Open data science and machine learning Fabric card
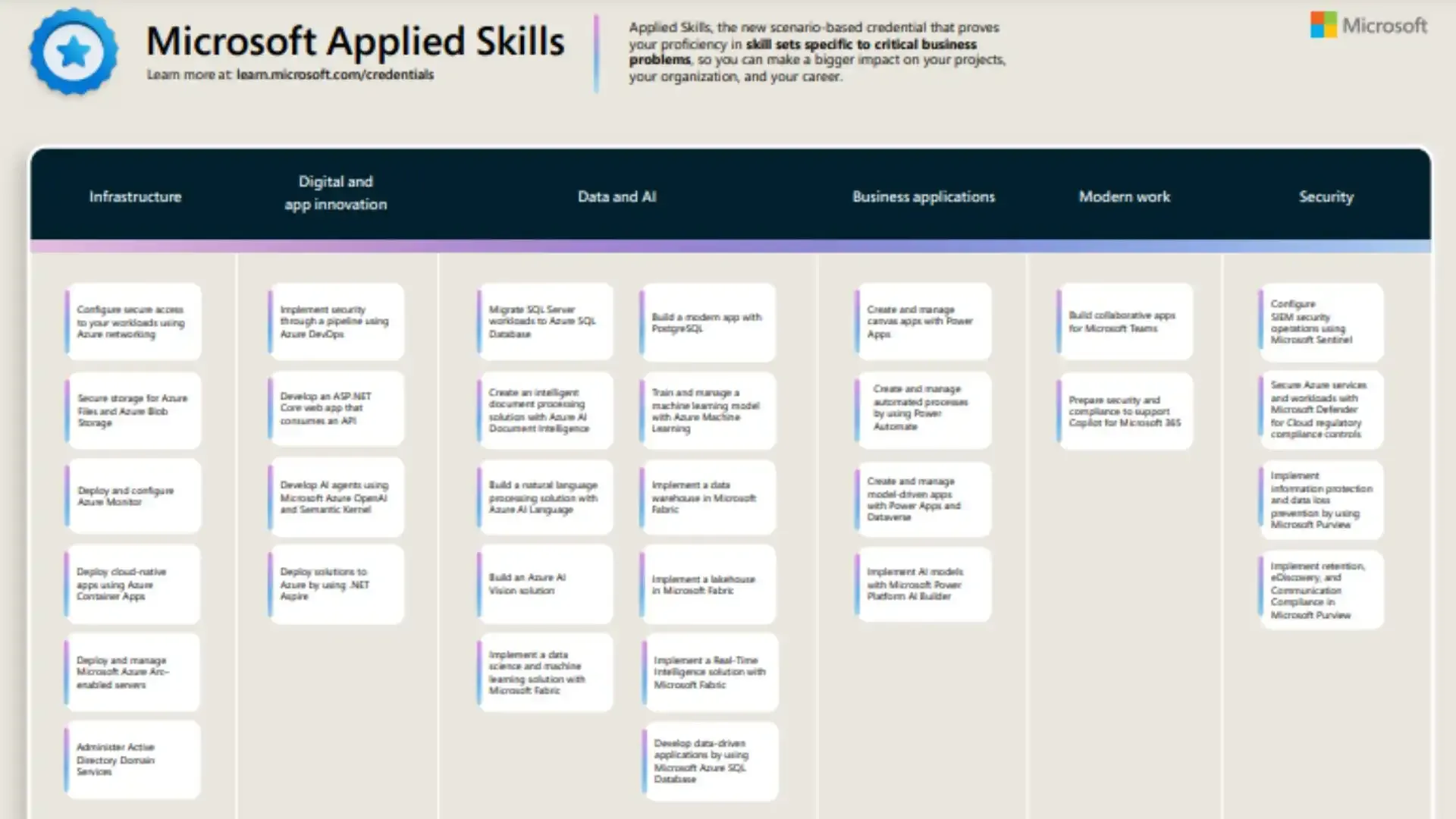 [544, 672]
